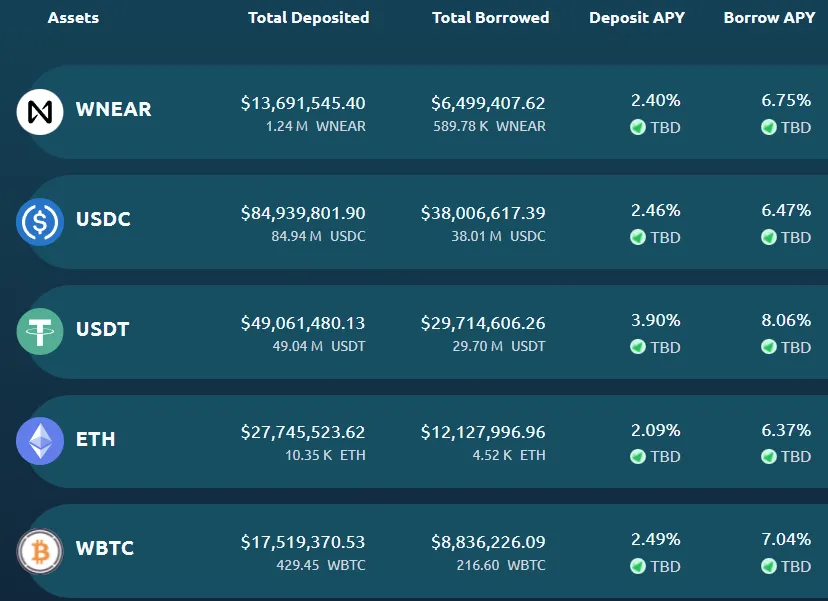This screenshot has height=601, width=828.
Task: Sort by Borrow APY column header
Action: pos(769,17)
